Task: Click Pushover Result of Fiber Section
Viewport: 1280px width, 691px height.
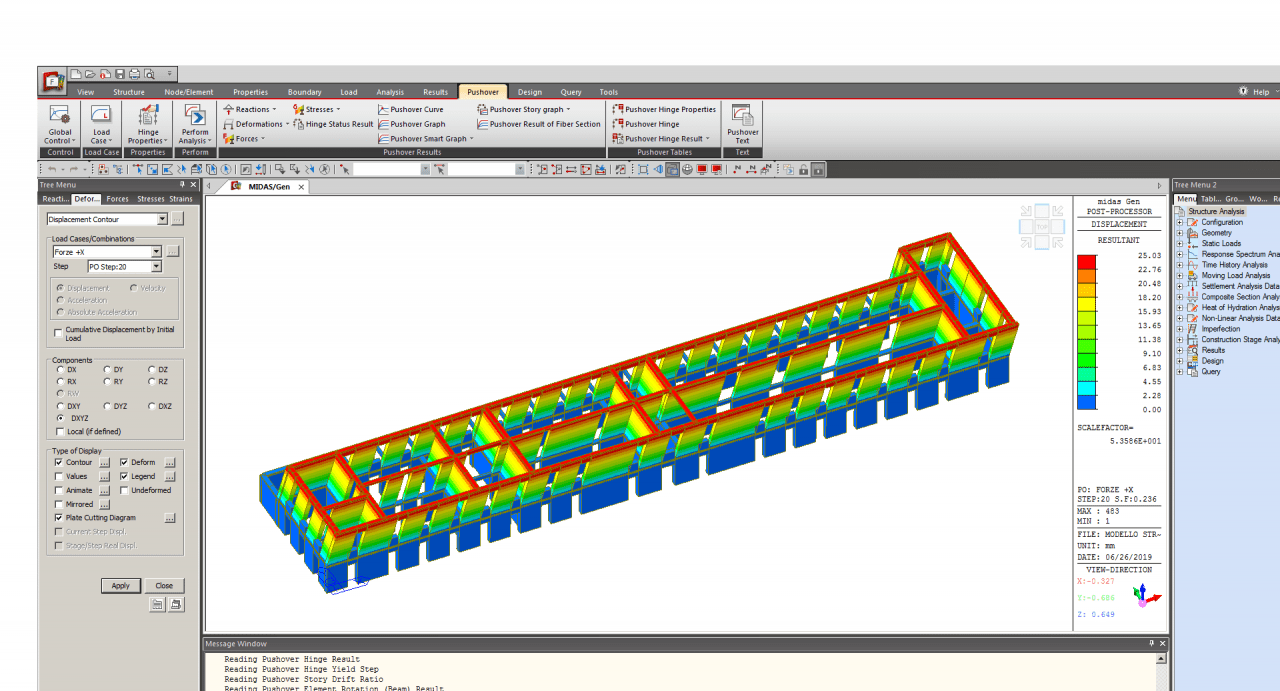Action: click(483, 124)
